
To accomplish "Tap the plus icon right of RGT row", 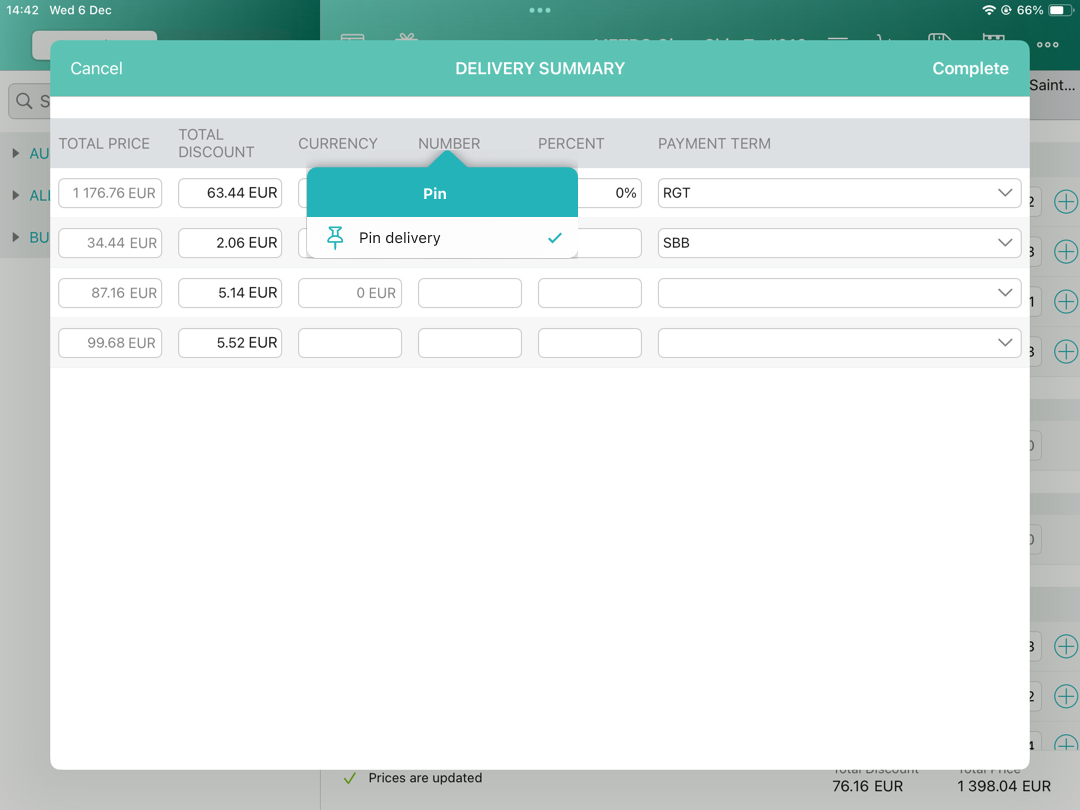I will tap(1066, 202).
